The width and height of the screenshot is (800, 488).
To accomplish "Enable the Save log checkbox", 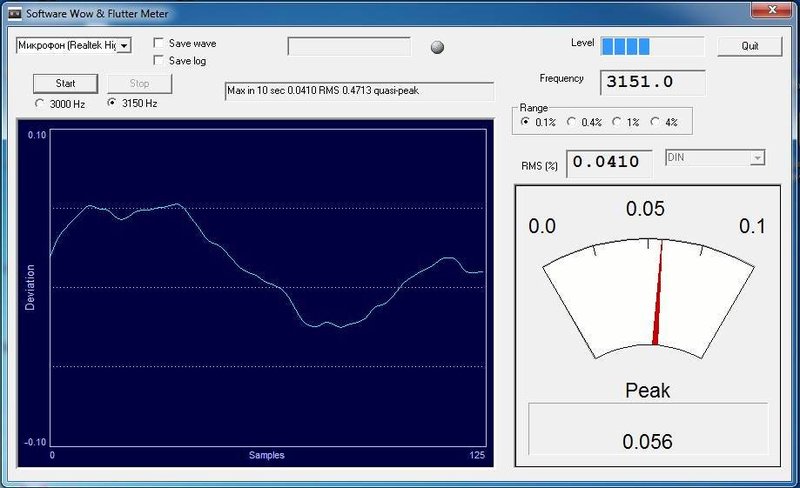I will click(x=159, y=60).
